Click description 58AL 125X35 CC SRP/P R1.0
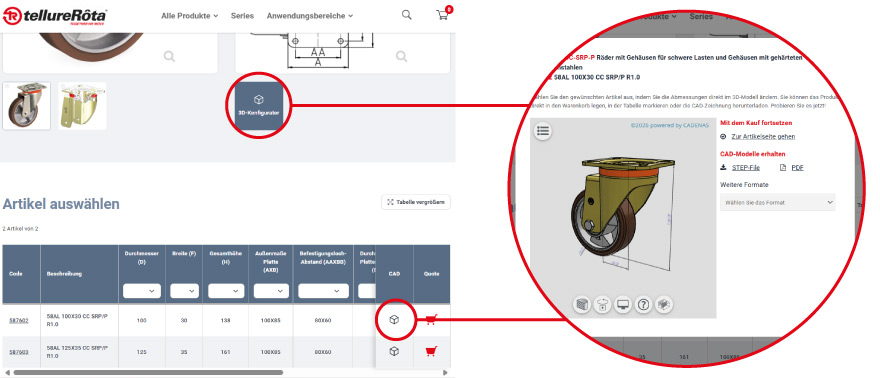This screenshot has width=880, height=378. 77,352
